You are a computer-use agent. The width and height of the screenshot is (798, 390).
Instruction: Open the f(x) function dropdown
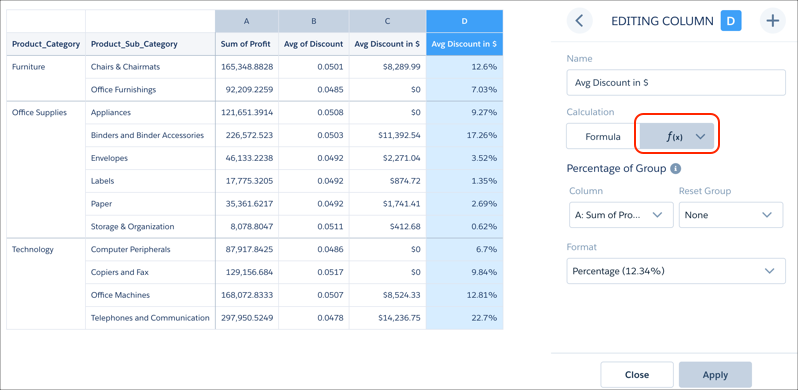[677, 136]
